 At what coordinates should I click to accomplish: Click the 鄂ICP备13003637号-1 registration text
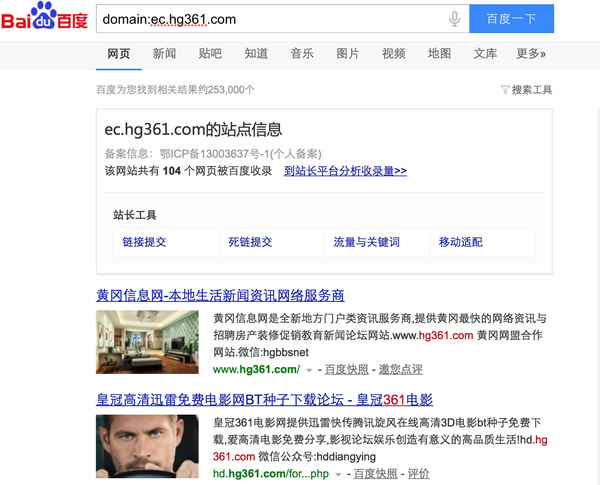point(214,154)
